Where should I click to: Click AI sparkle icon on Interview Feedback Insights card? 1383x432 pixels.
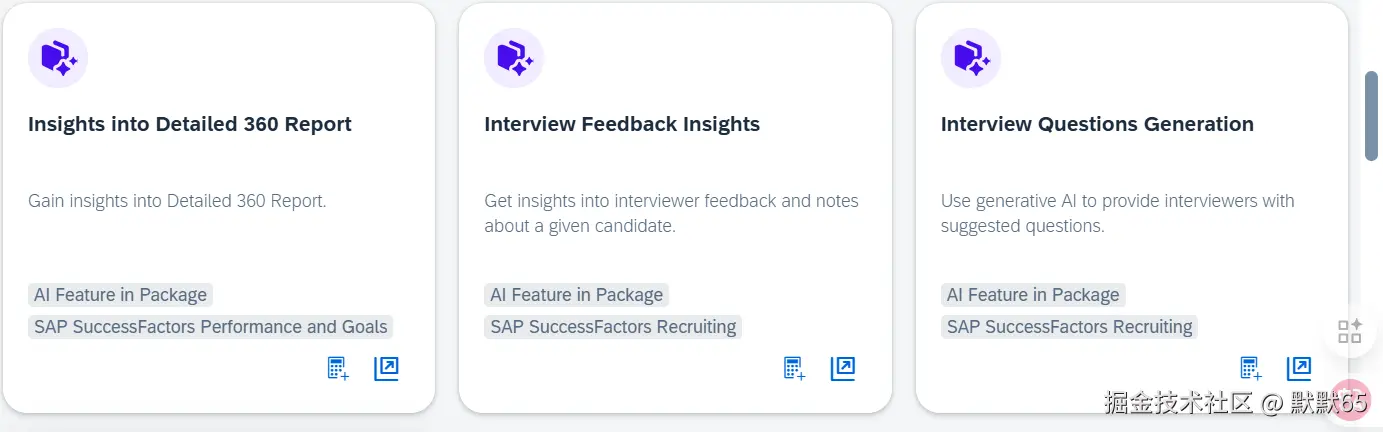(514, 58)
